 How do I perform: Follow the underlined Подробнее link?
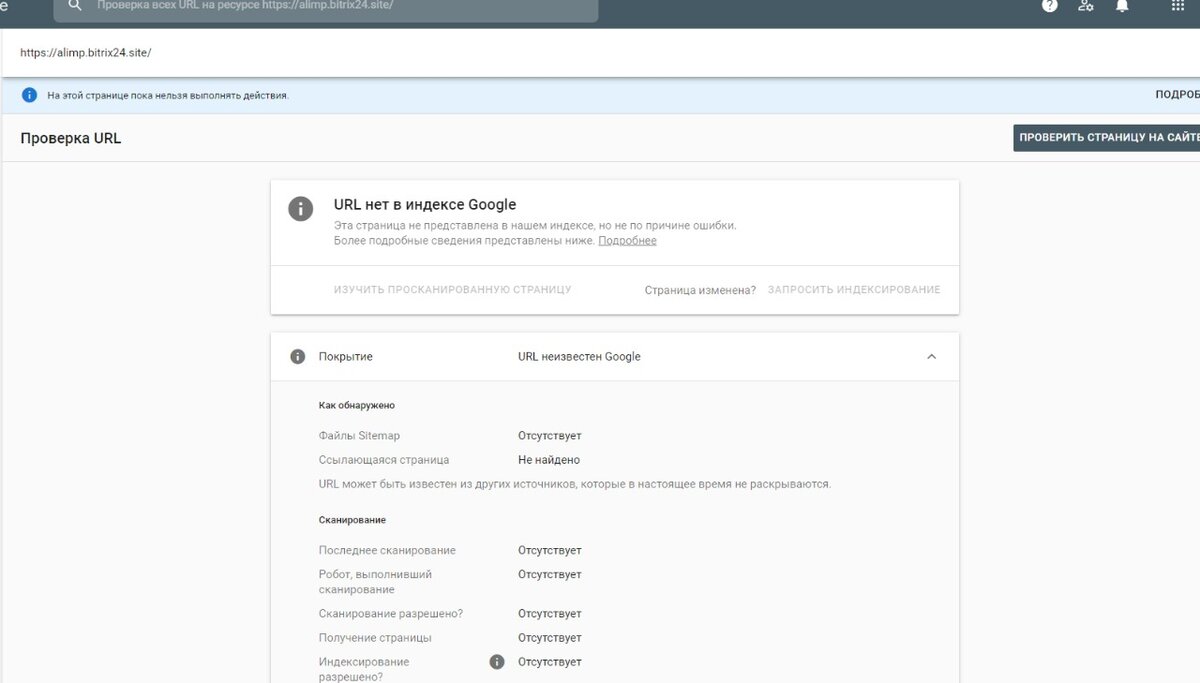pyautogui.click(x=627, y=241)
